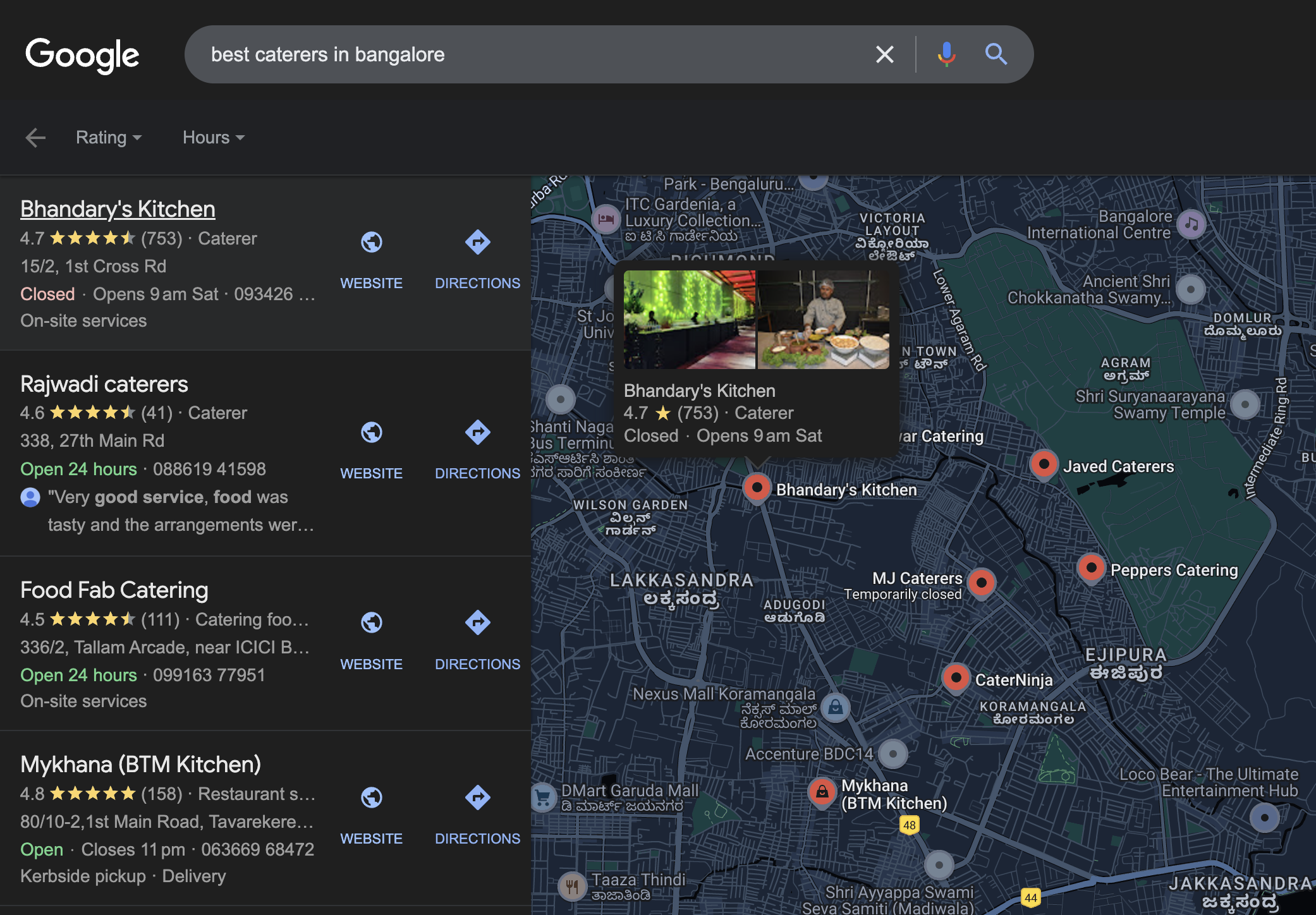Image resolution: width=1316 pixels, height=915 pixels.
Task: Click the Mykhana (BTM Kitchen) map label
Action: tap(894, 794)
